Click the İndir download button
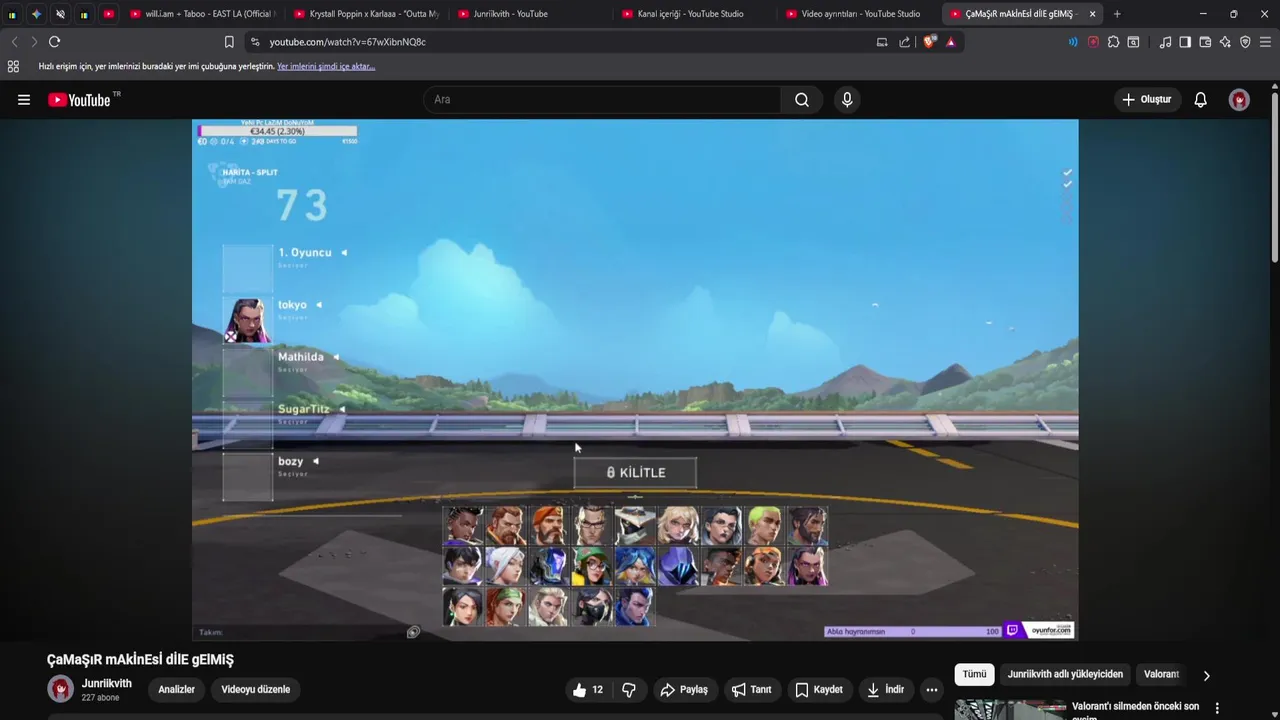This screenshot has height=720, width=1280. click(886, 690)
